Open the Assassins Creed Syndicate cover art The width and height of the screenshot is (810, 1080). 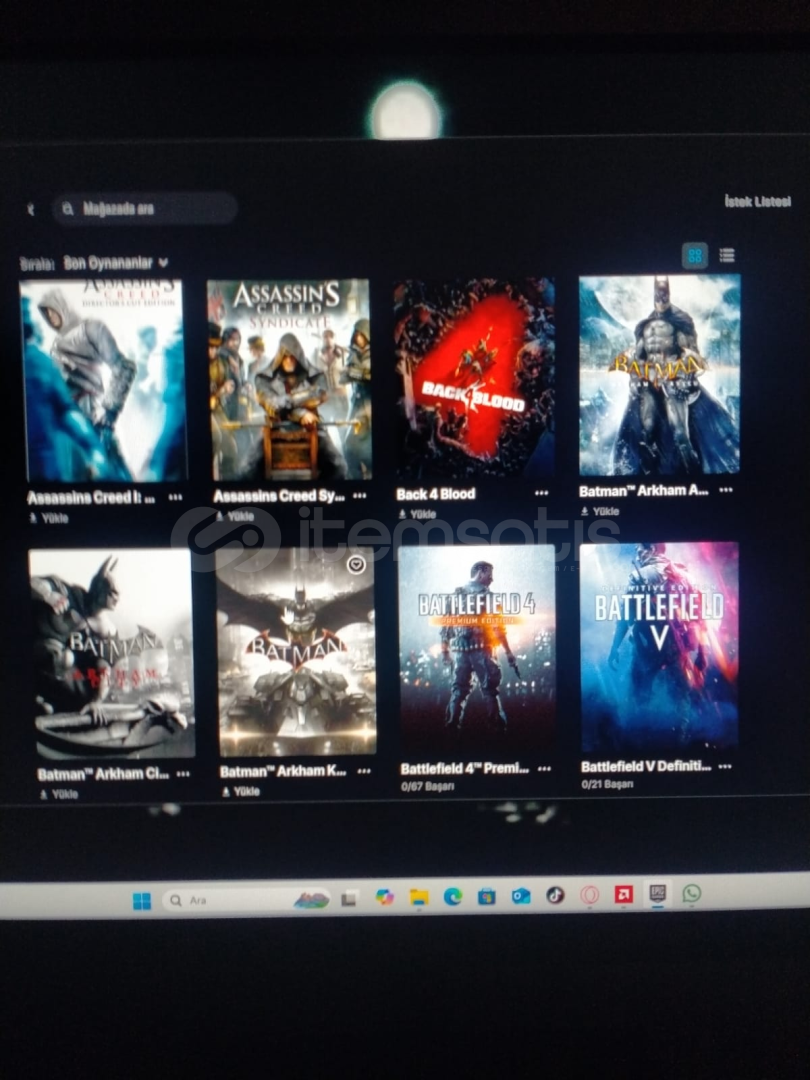tap(289, 380)
